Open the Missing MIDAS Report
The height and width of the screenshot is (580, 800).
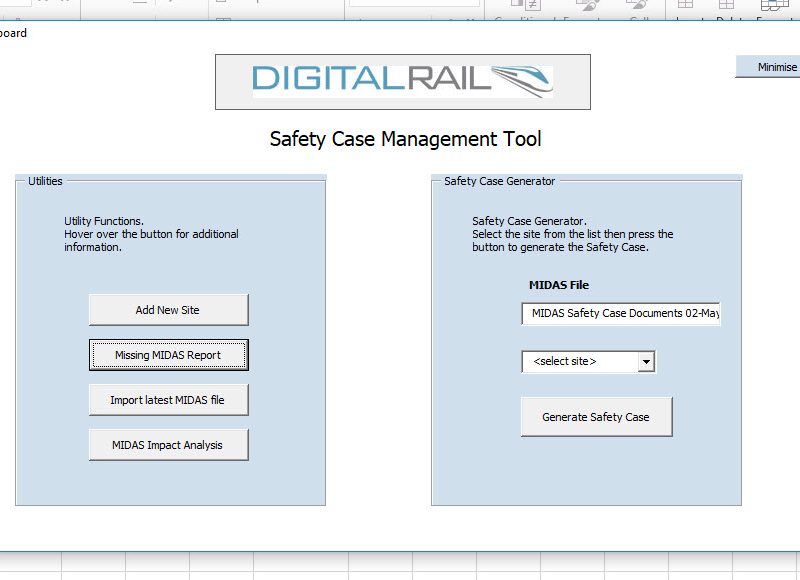[168, 355]
